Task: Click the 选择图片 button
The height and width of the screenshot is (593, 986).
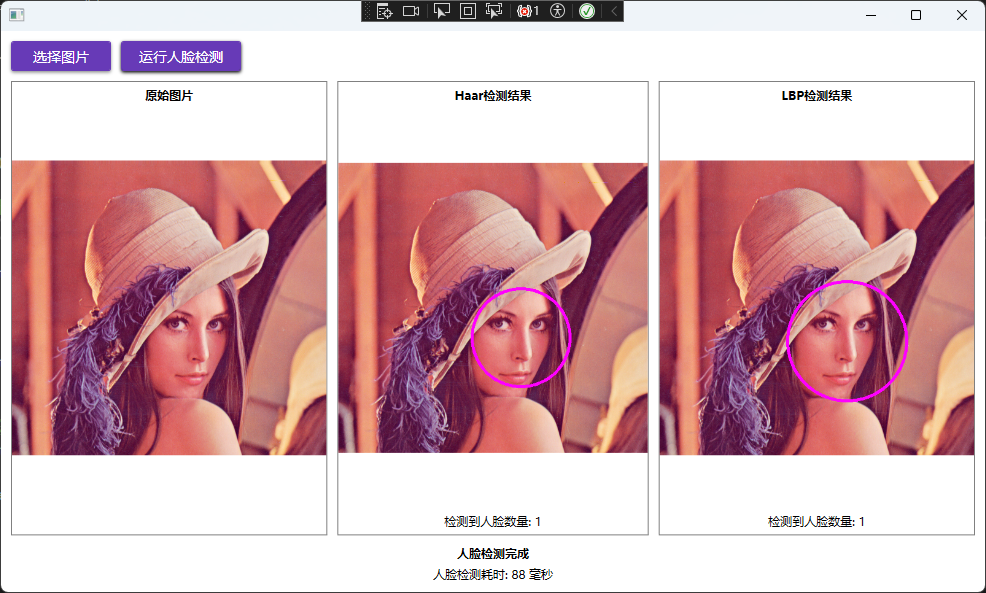Action: pos(61,57)
